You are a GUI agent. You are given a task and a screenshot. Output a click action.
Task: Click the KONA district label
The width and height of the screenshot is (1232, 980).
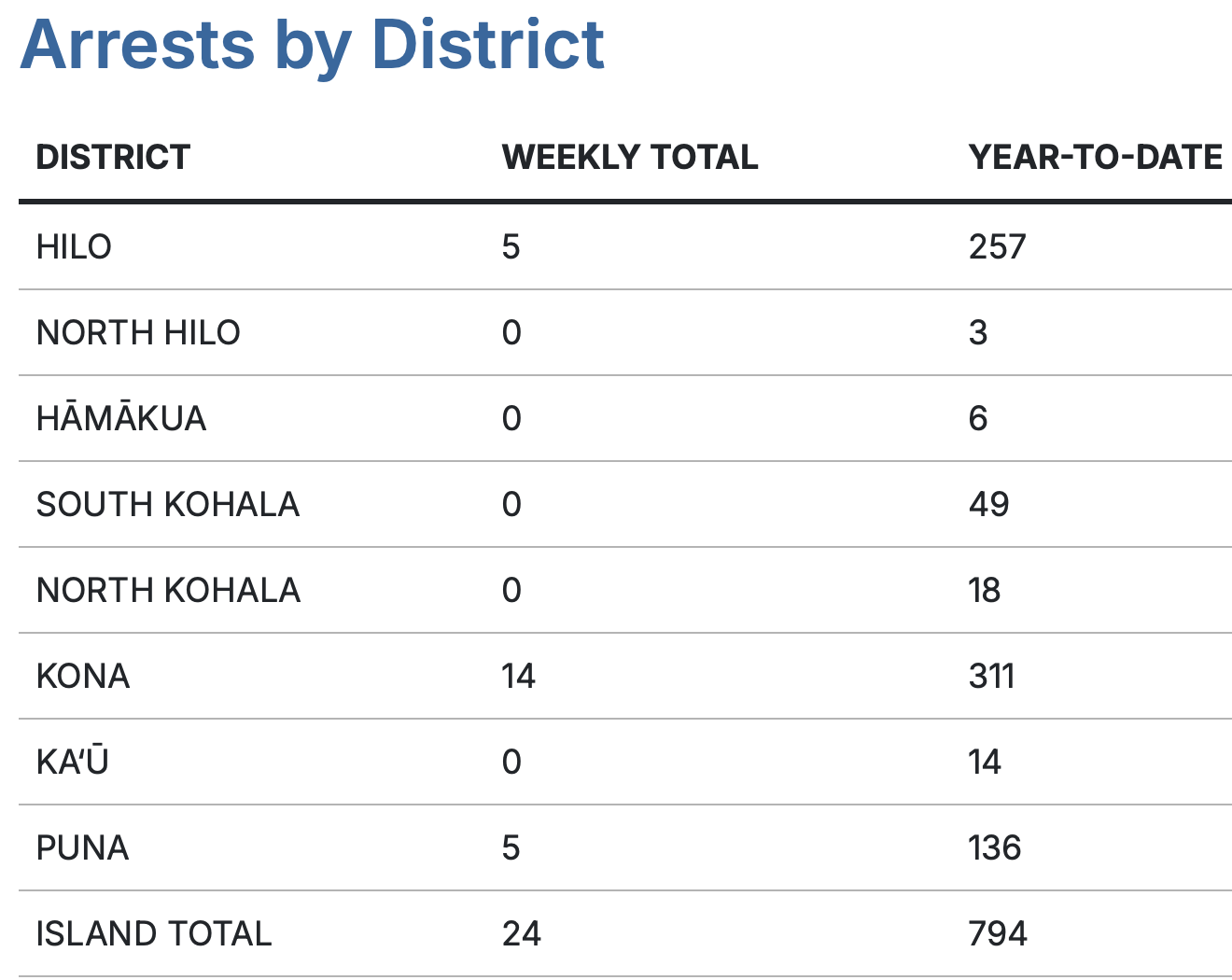tap(83, 677)
